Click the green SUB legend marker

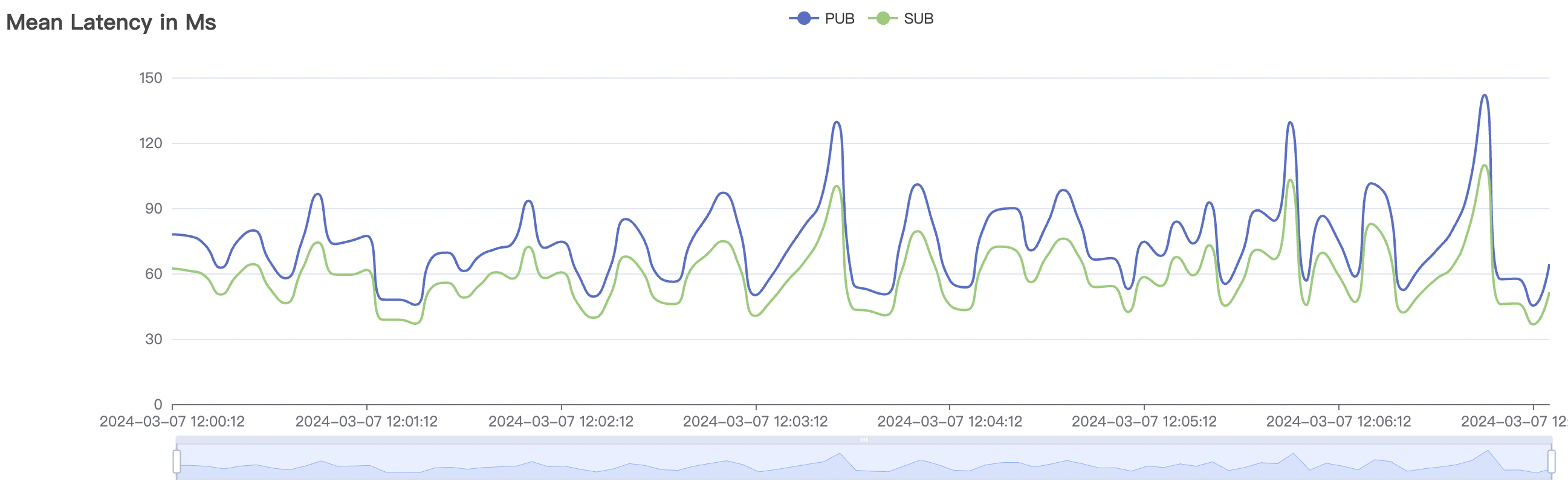click(883, 19)
